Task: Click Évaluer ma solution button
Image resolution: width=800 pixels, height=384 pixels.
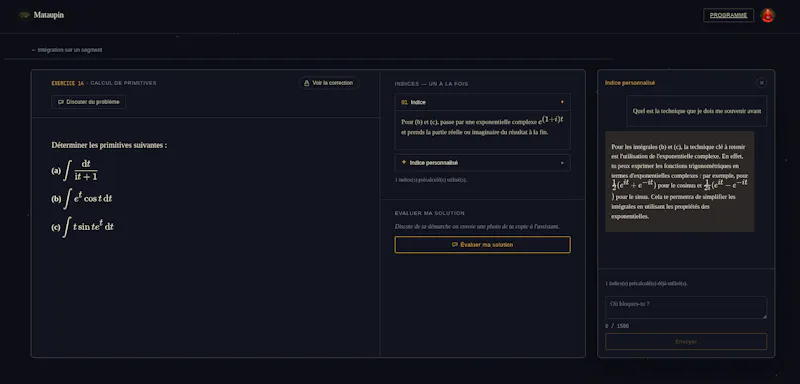Action: (x=482, y=245)
